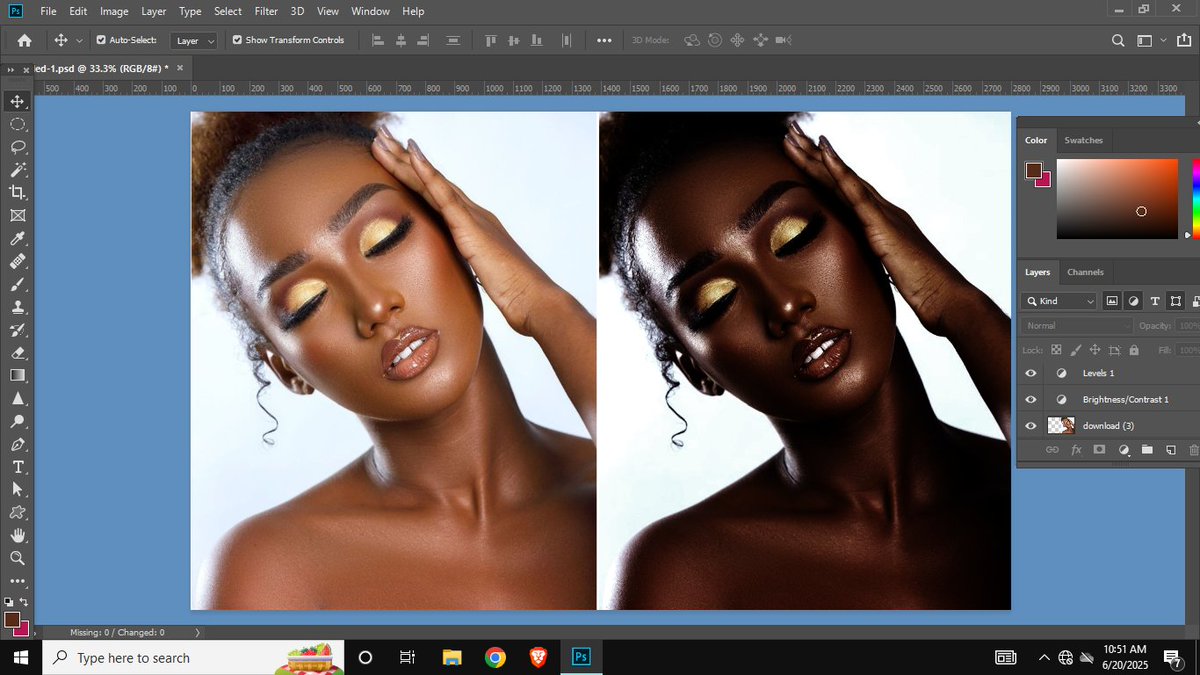This screenshot has width=1200, height=675.
Task: Hide the download (3) layer
Action: click(1031, 425)
